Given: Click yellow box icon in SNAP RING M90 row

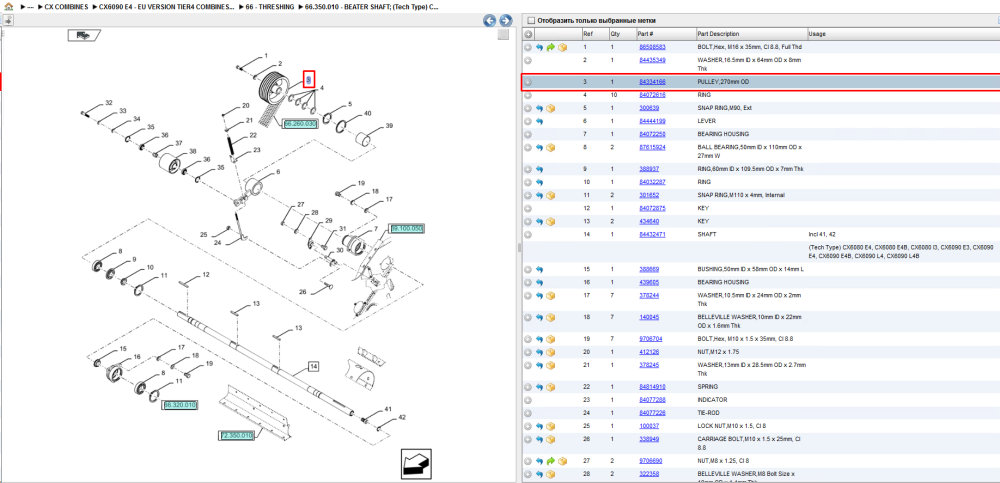Looking at the screenshot, I should tap(551, 108).
